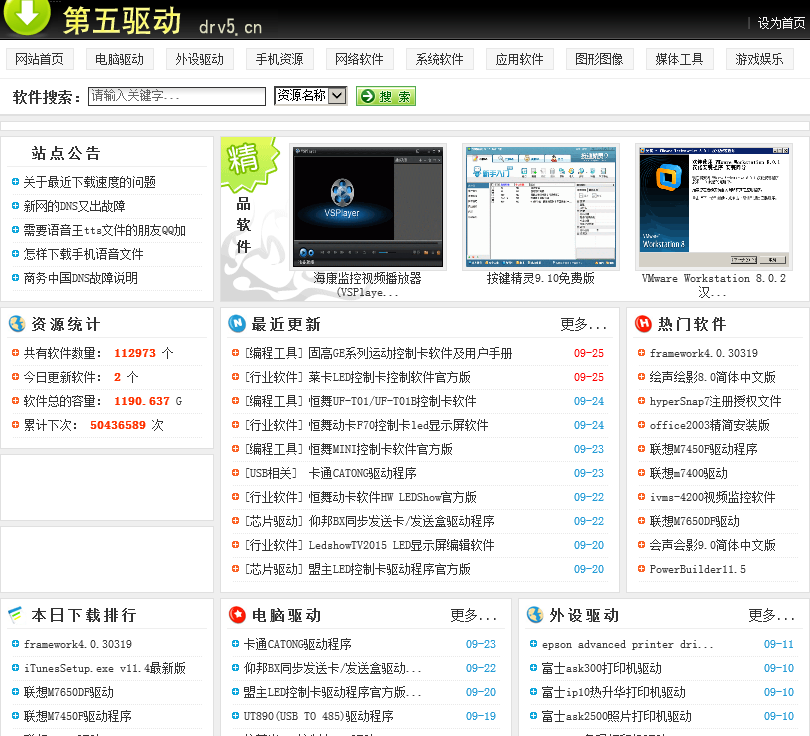Open the 图形图像 navigation tab
Screen dimensions: 810x736
[x=600, y=59]
